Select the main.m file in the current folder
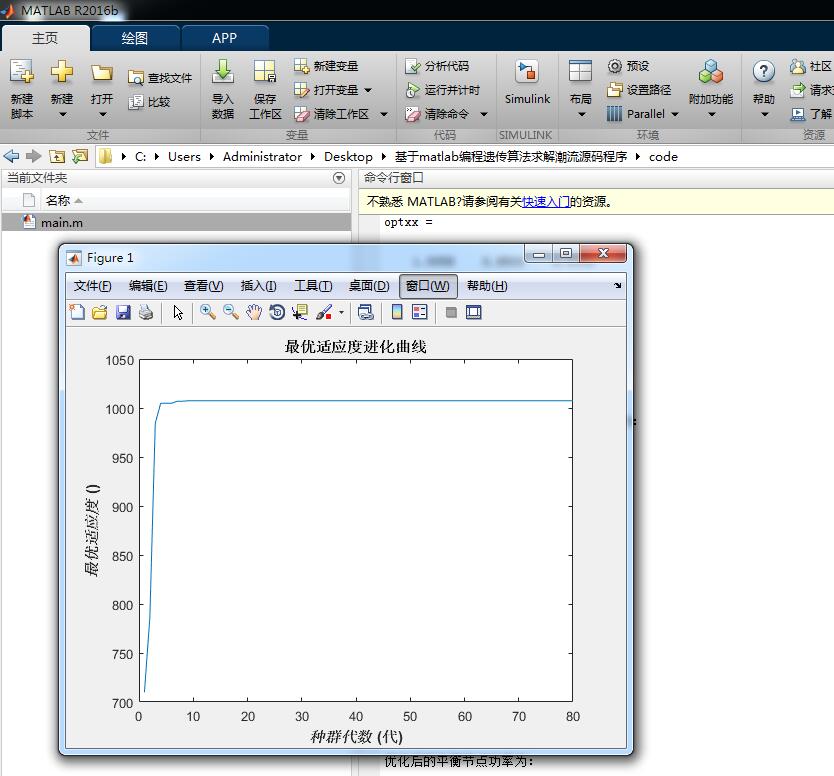 pyautogui.click(x=176, y=222)
